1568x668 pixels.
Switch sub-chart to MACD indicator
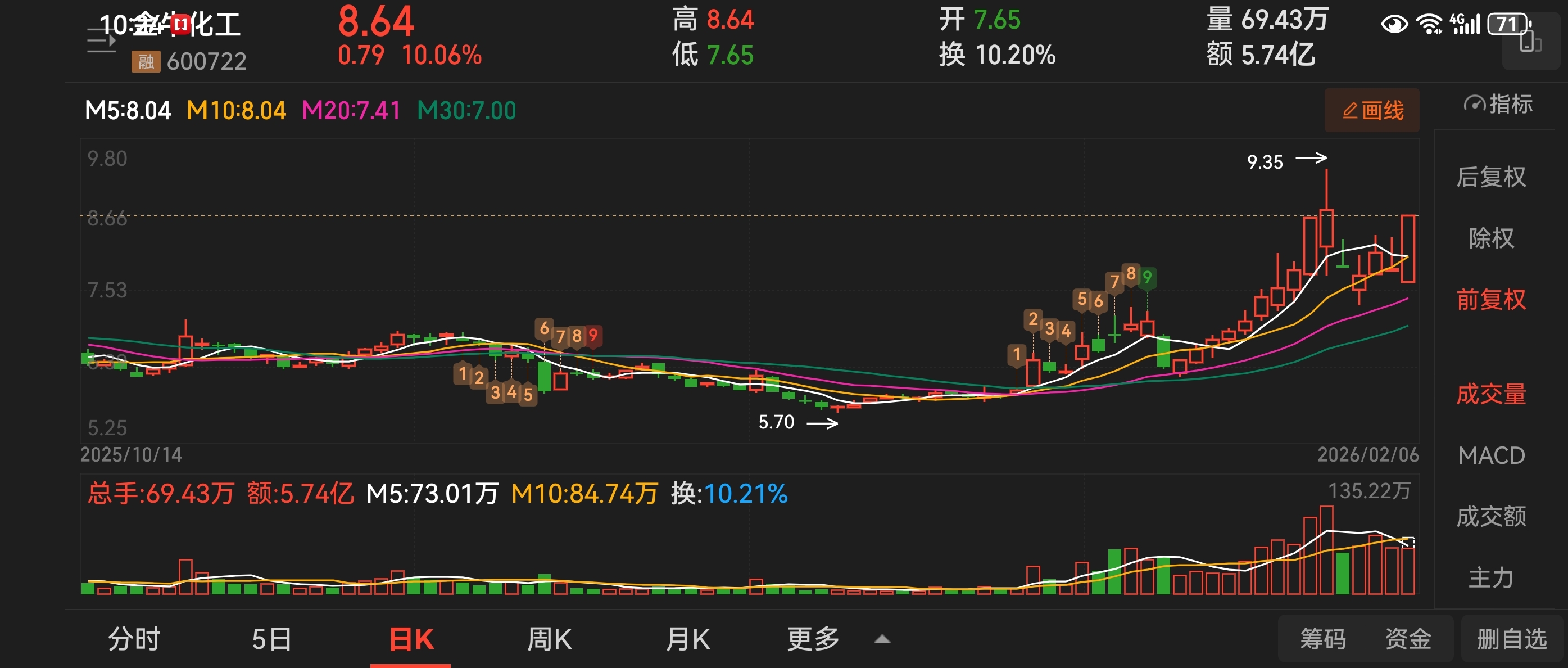[x=1490, y=455]
